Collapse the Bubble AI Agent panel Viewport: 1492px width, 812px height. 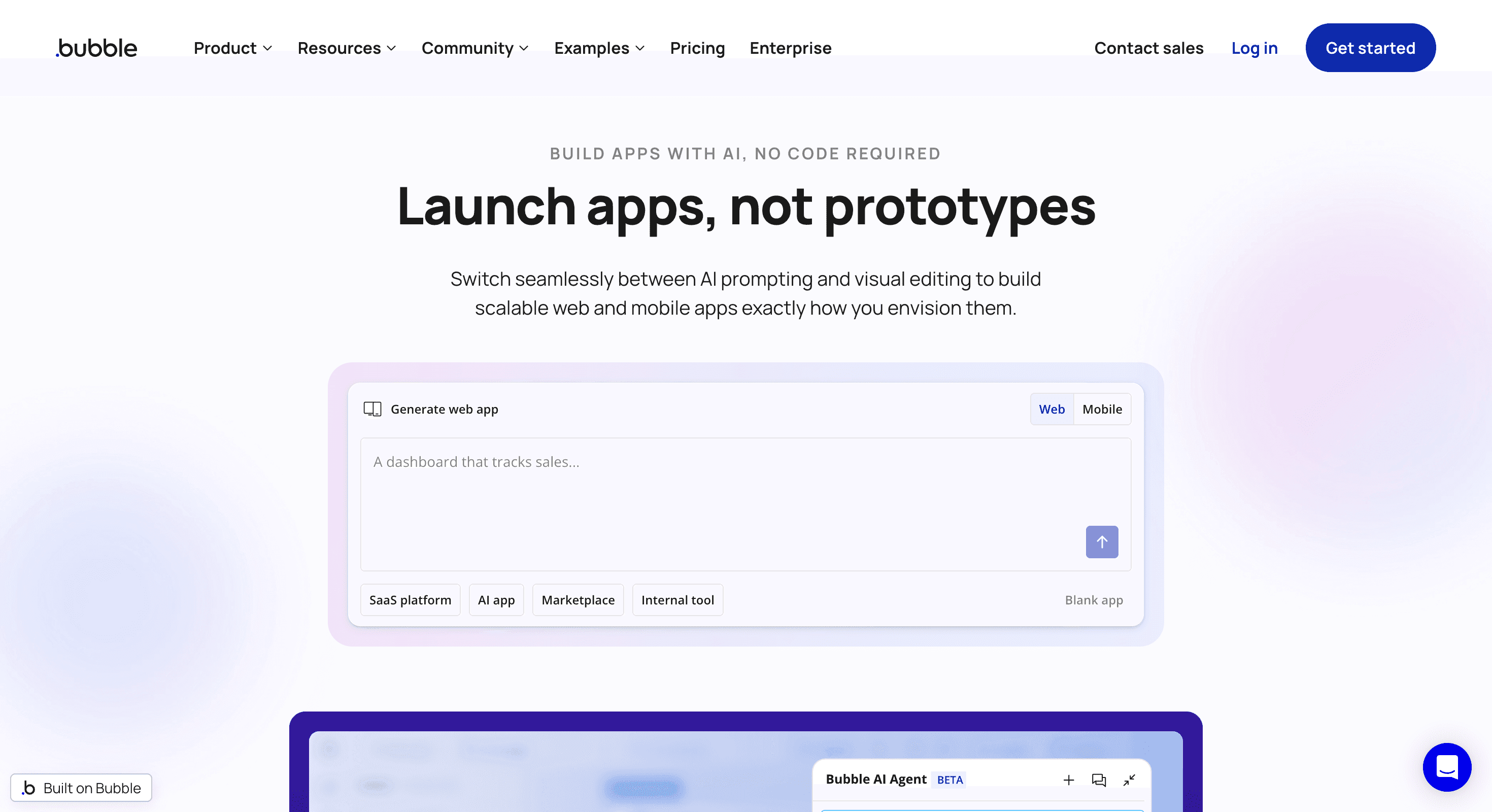[1129, 780]
